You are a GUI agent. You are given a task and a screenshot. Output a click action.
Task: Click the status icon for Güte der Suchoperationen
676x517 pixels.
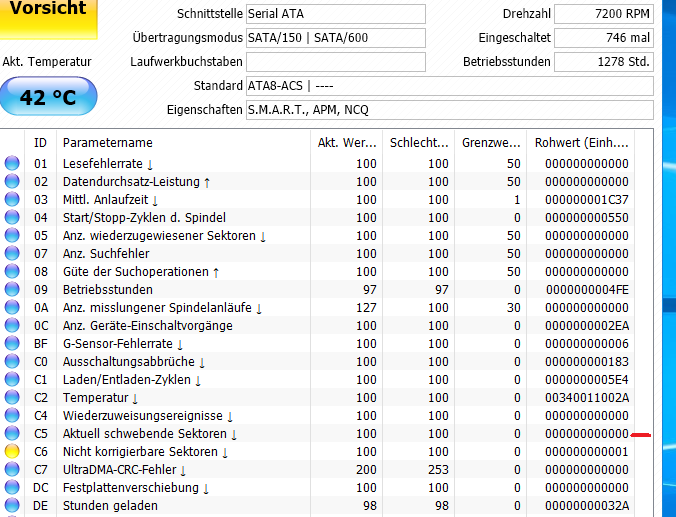[x=12, y=272]
